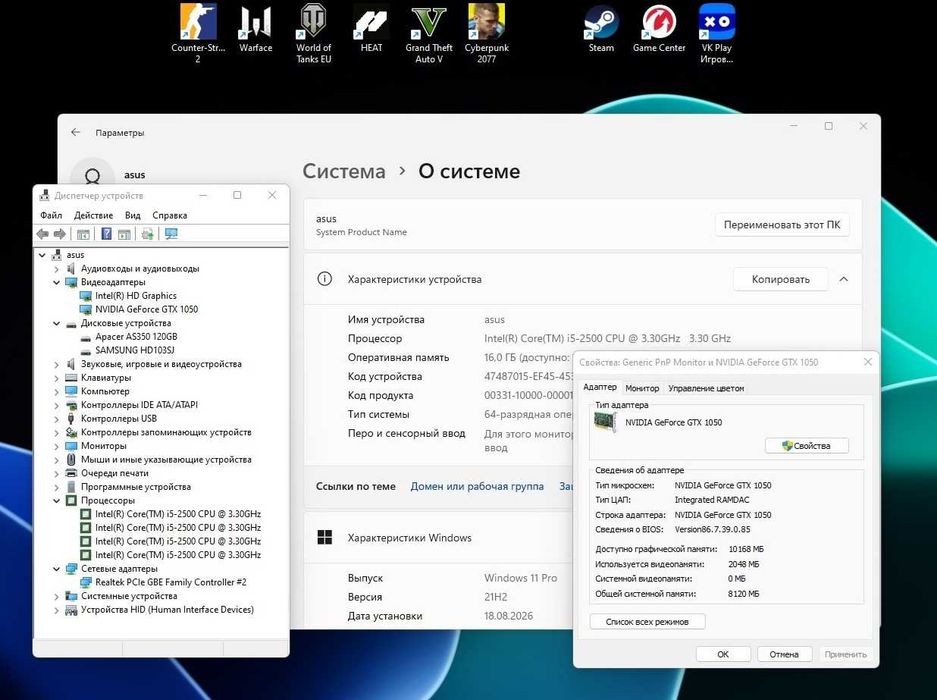937x700 pixels.
Task: Collapse the asus root node
Action: coord(42,255)
